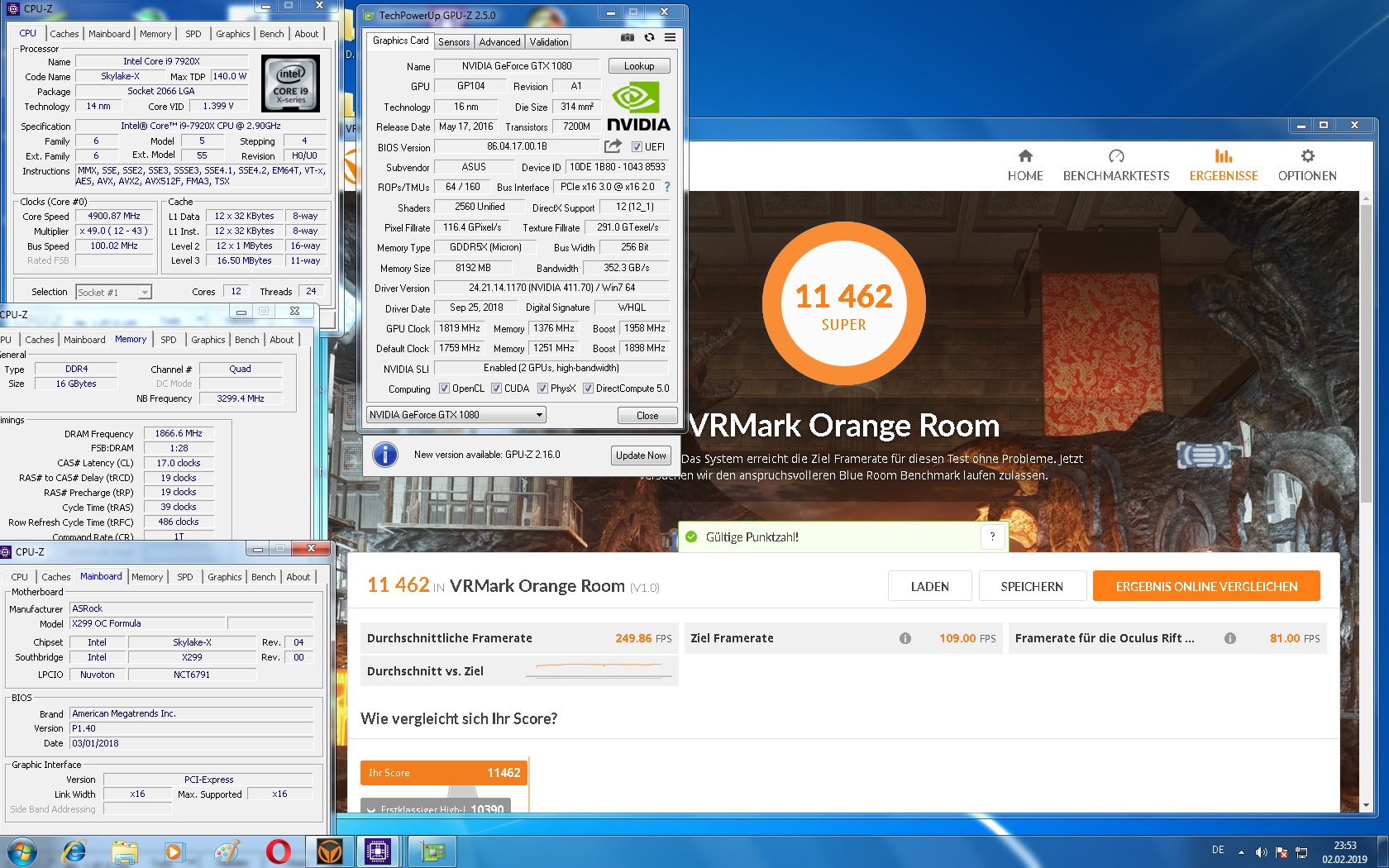Open the Socket #1 selection dropdown
Screen dimensions: 1389x868
click(113, 292)
